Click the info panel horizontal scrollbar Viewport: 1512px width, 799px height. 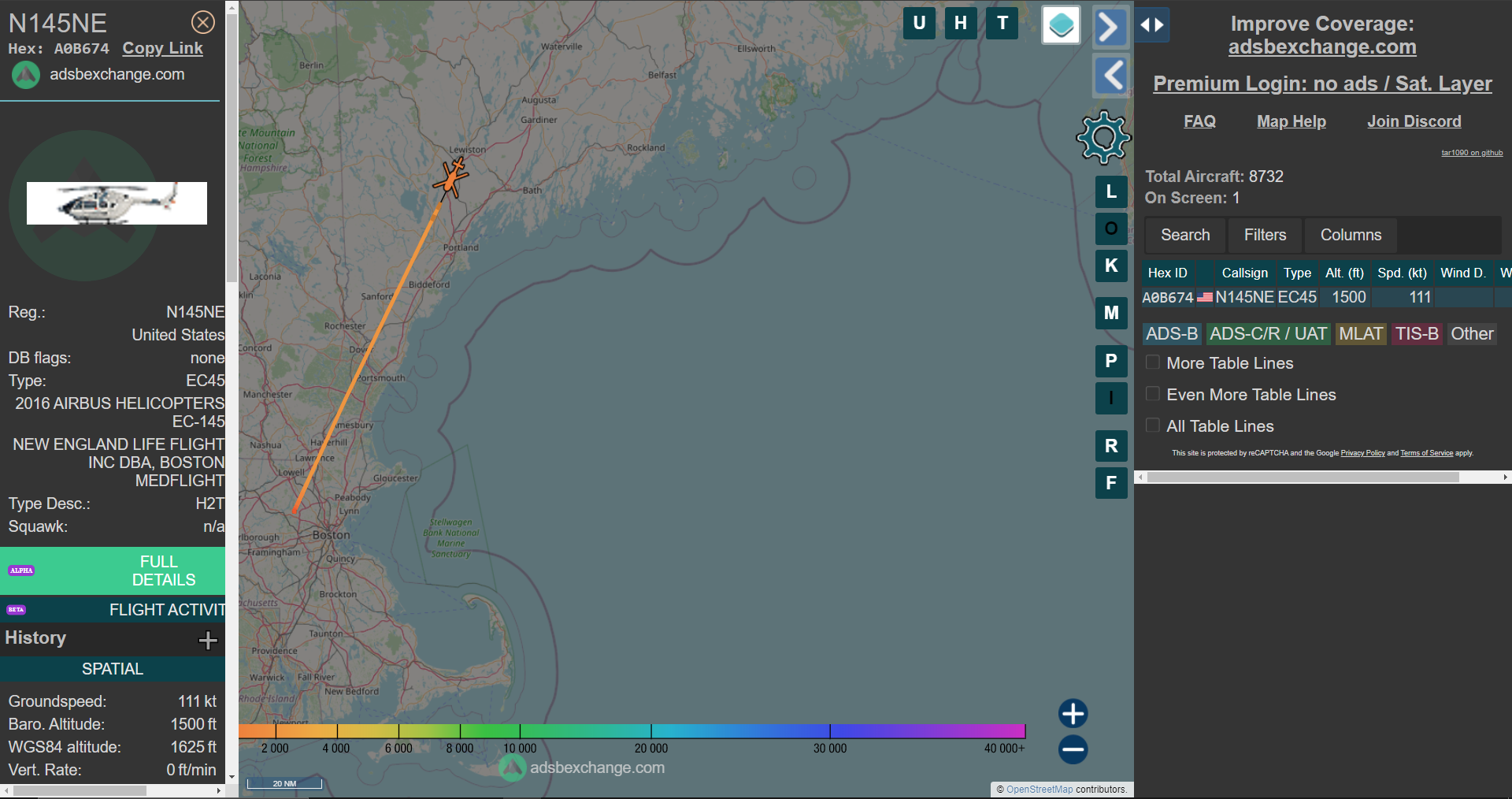[x=80, y=790]
